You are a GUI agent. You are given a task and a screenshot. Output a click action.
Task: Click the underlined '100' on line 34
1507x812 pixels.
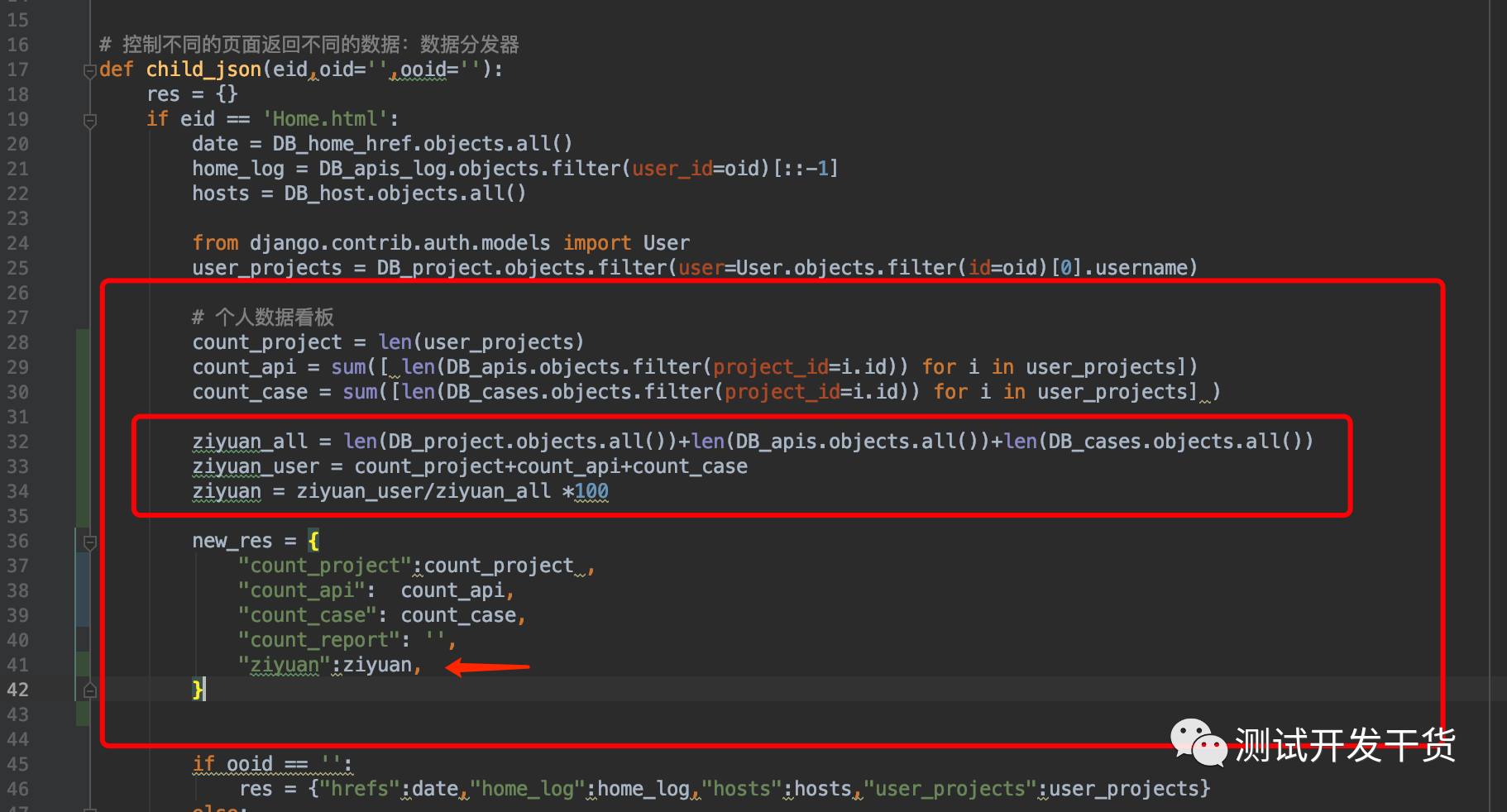pyautogui.click(x=591, y=491)
